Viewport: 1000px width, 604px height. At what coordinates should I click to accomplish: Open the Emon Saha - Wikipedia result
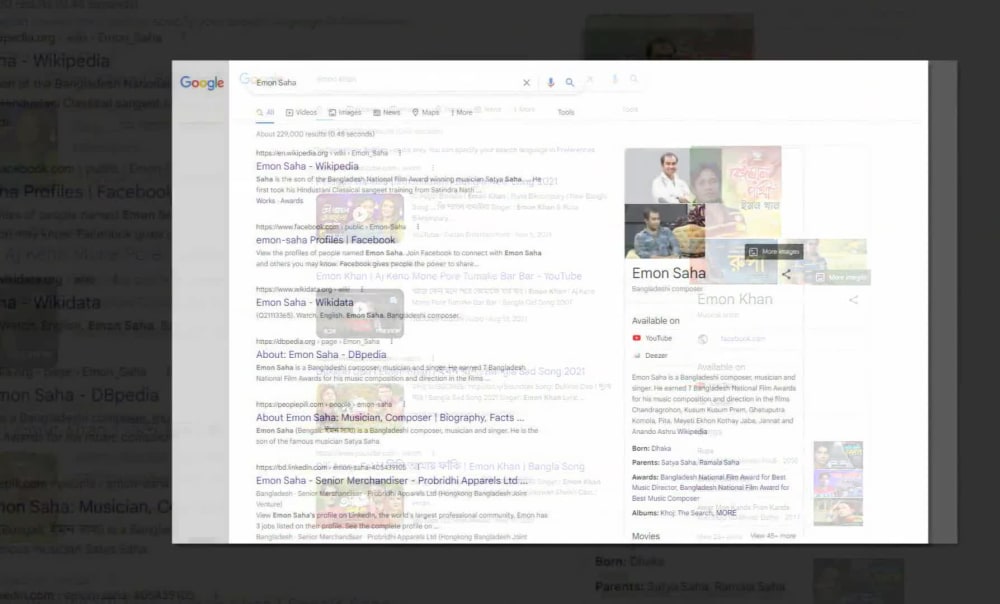307,166
